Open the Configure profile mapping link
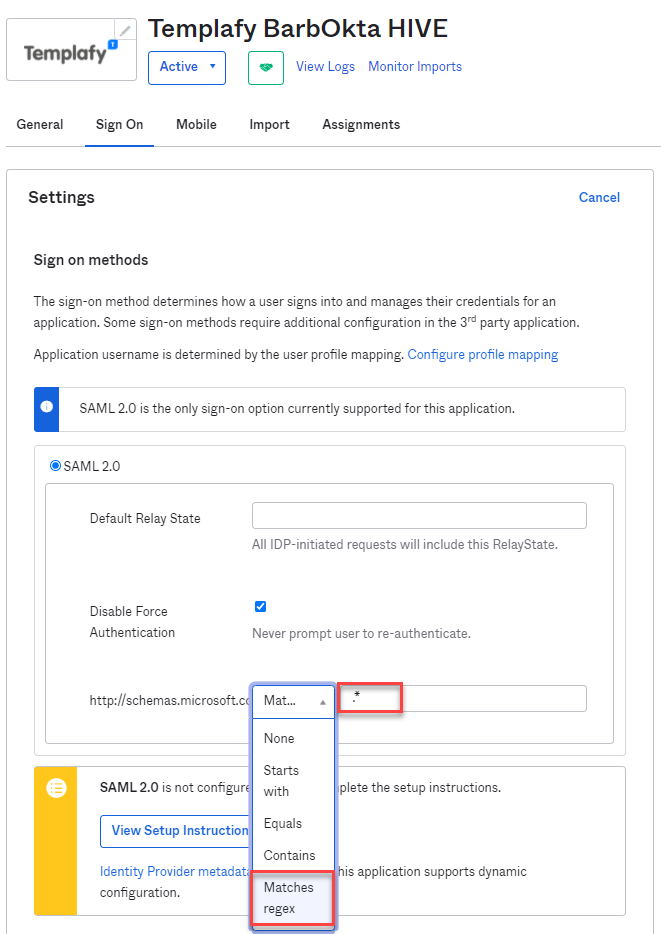Image resolution: width=661 pixels, height=934 pixels. click(x=483, y=354)
